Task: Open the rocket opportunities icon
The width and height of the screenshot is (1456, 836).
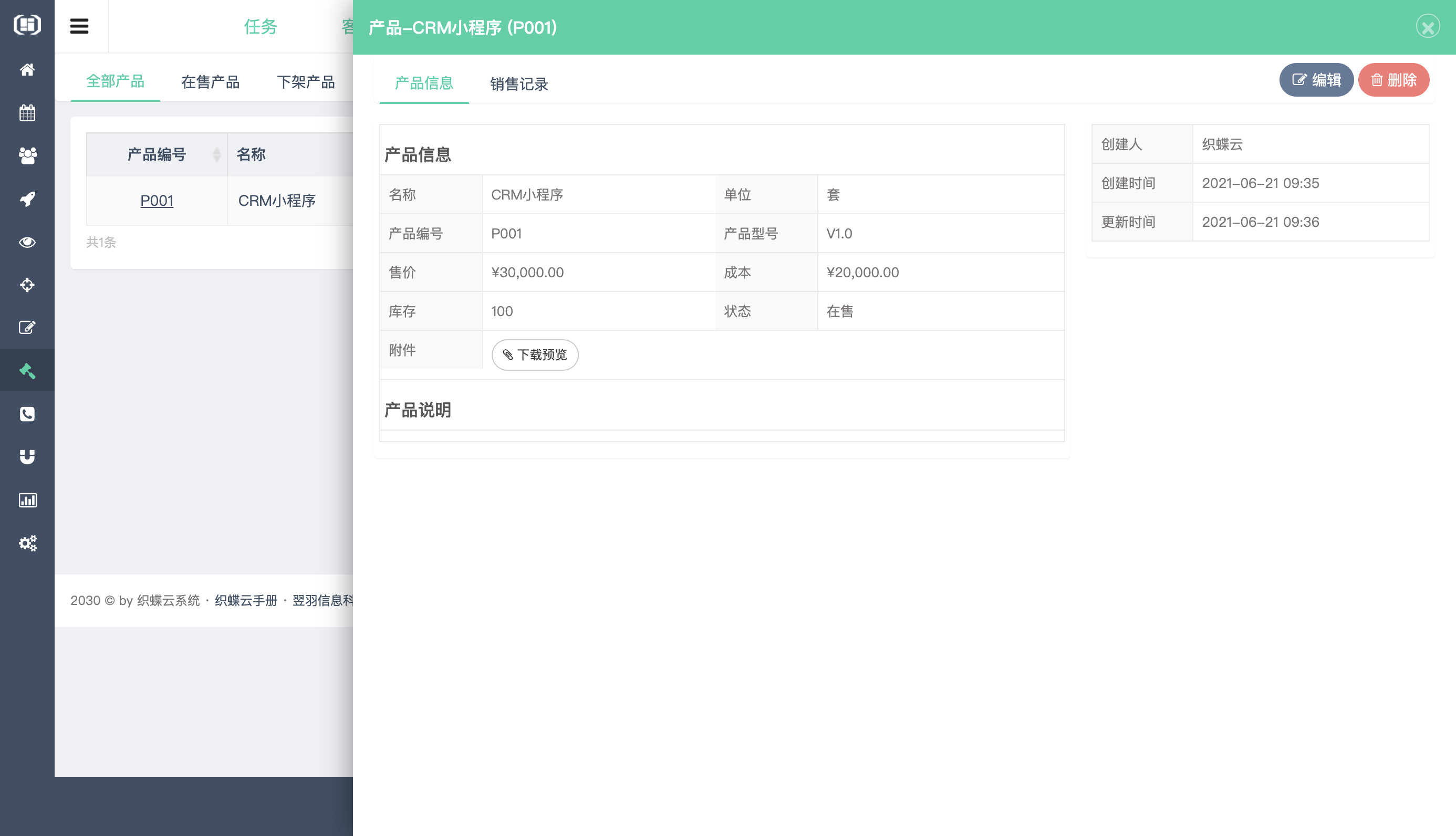Action: 27,198
